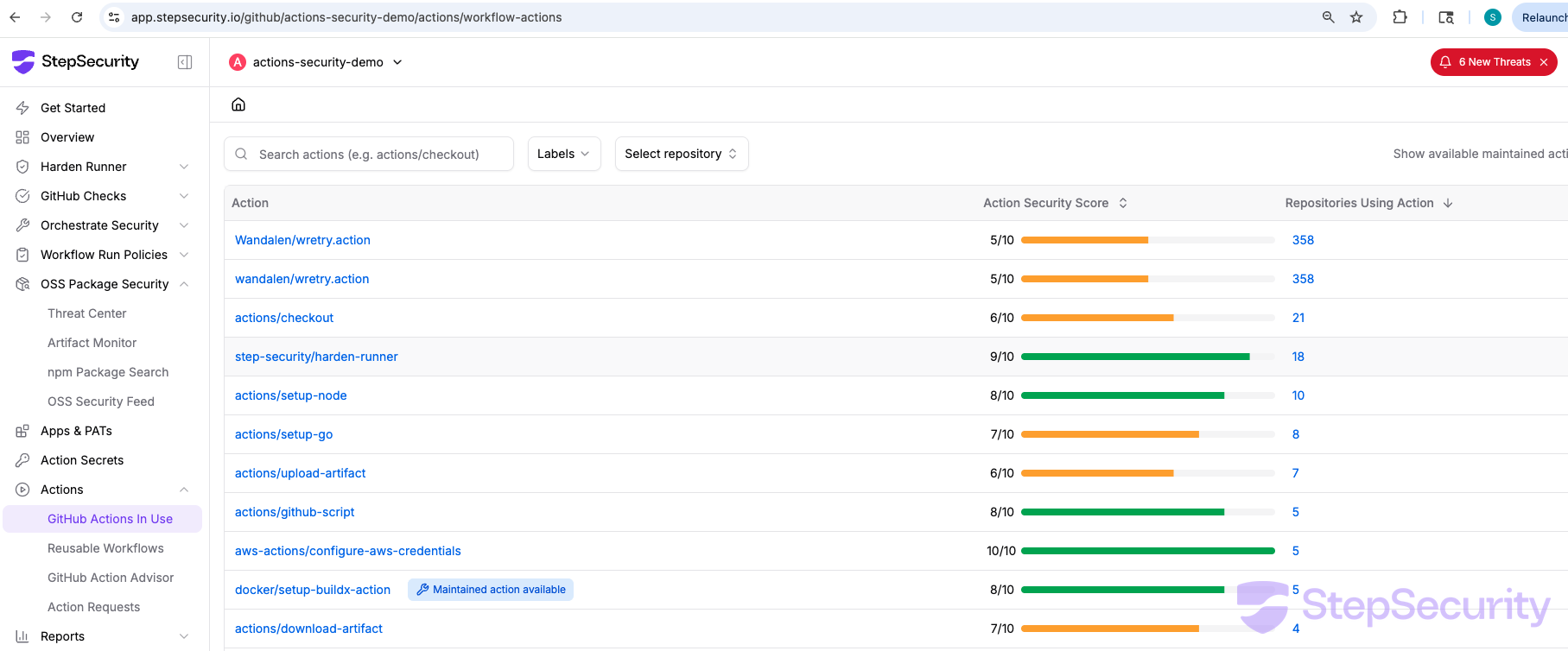Click the home breadcrumb icon

click(x=238, y=104)
